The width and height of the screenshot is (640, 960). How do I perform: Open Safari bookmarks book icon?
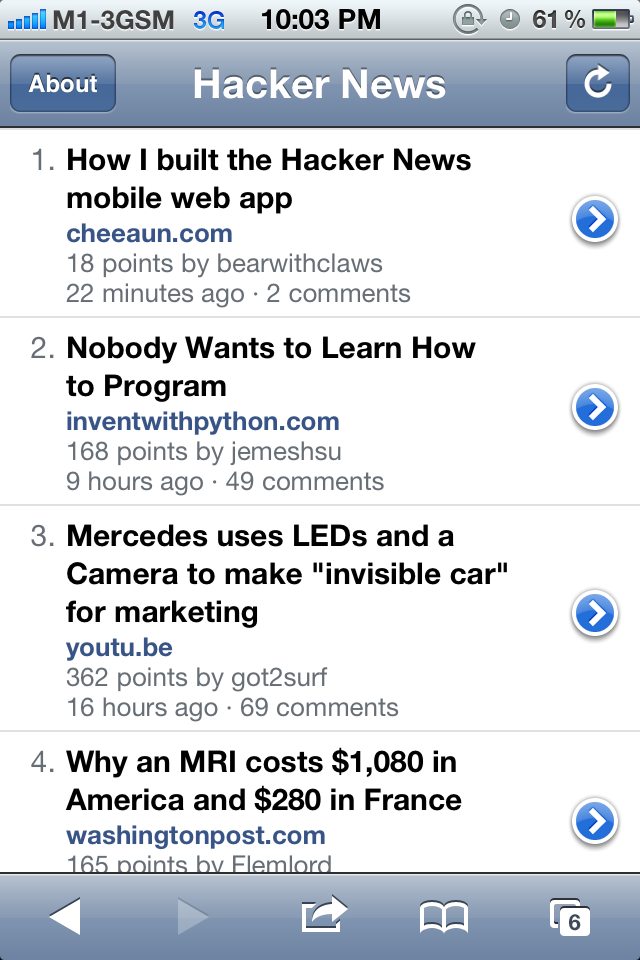(444, 916)
